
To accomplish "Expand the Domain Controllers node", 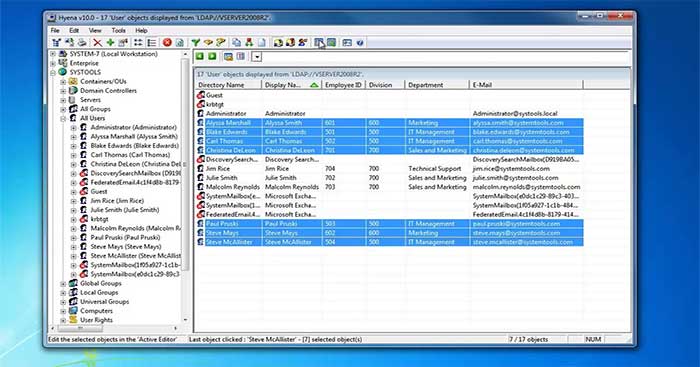I will [x=63, y=91].
